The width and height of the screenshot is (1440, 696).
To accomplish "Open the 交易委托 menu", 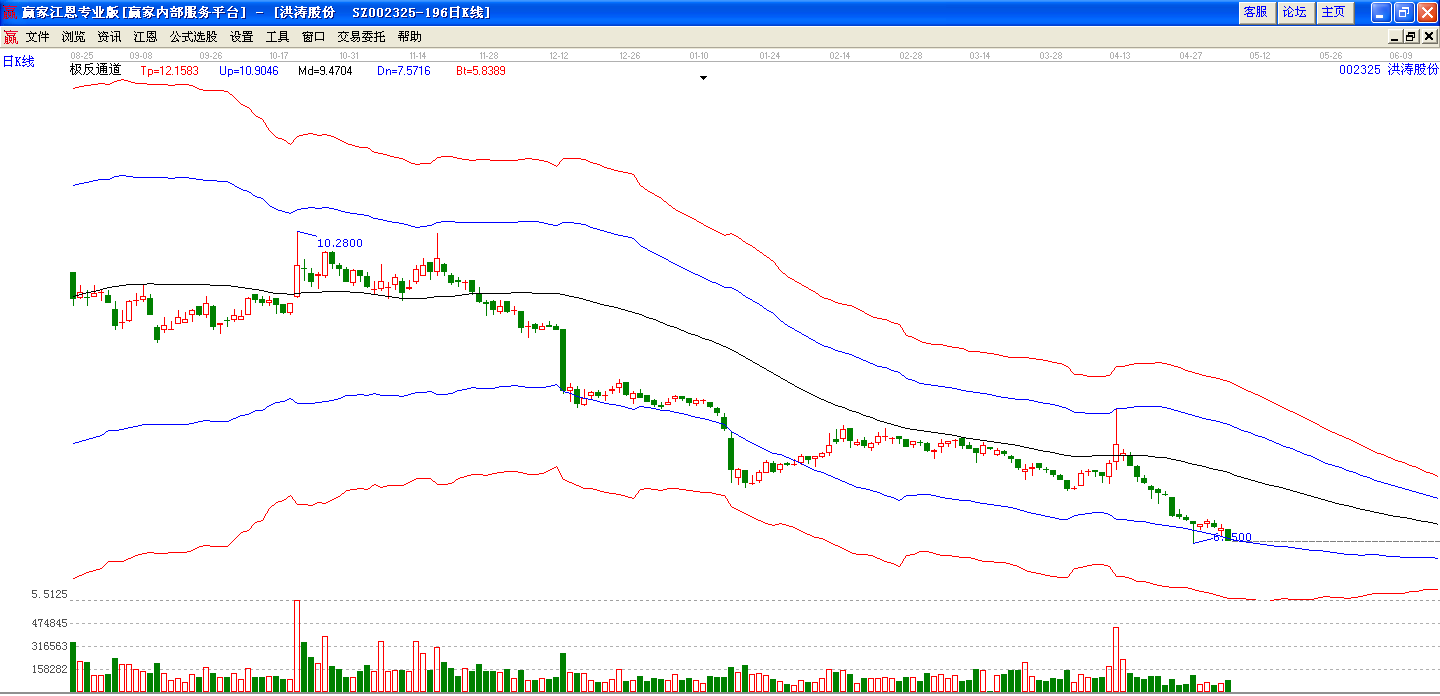I will [361, 37].
